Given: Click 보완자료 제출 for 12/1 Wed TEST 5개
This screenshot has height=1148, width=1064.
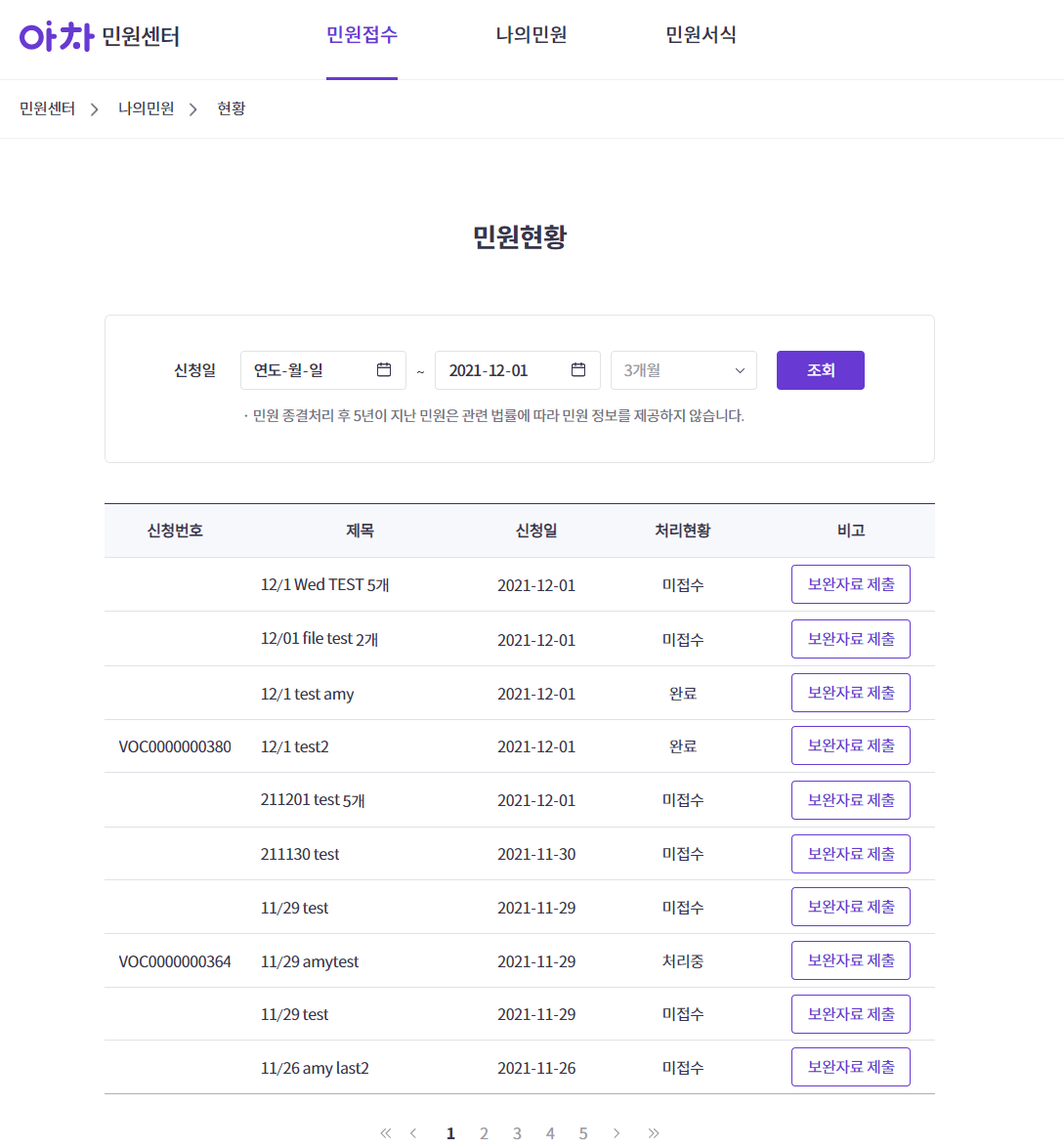Looking at the screenshot, I should click(850, 584).
